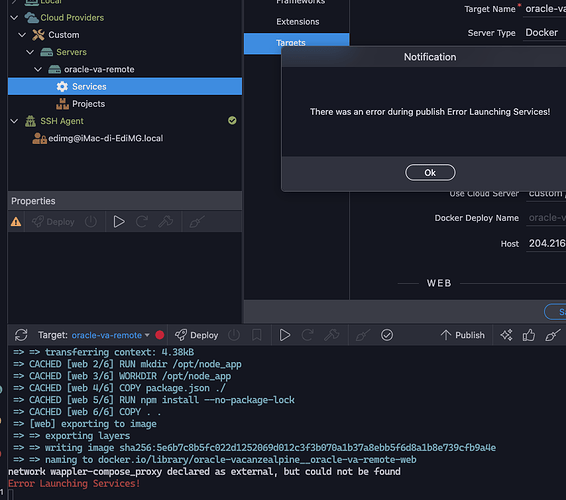Click play icon in Properties toolbar
The height and width of the screenshot is (500, 566).
(119, 222)
